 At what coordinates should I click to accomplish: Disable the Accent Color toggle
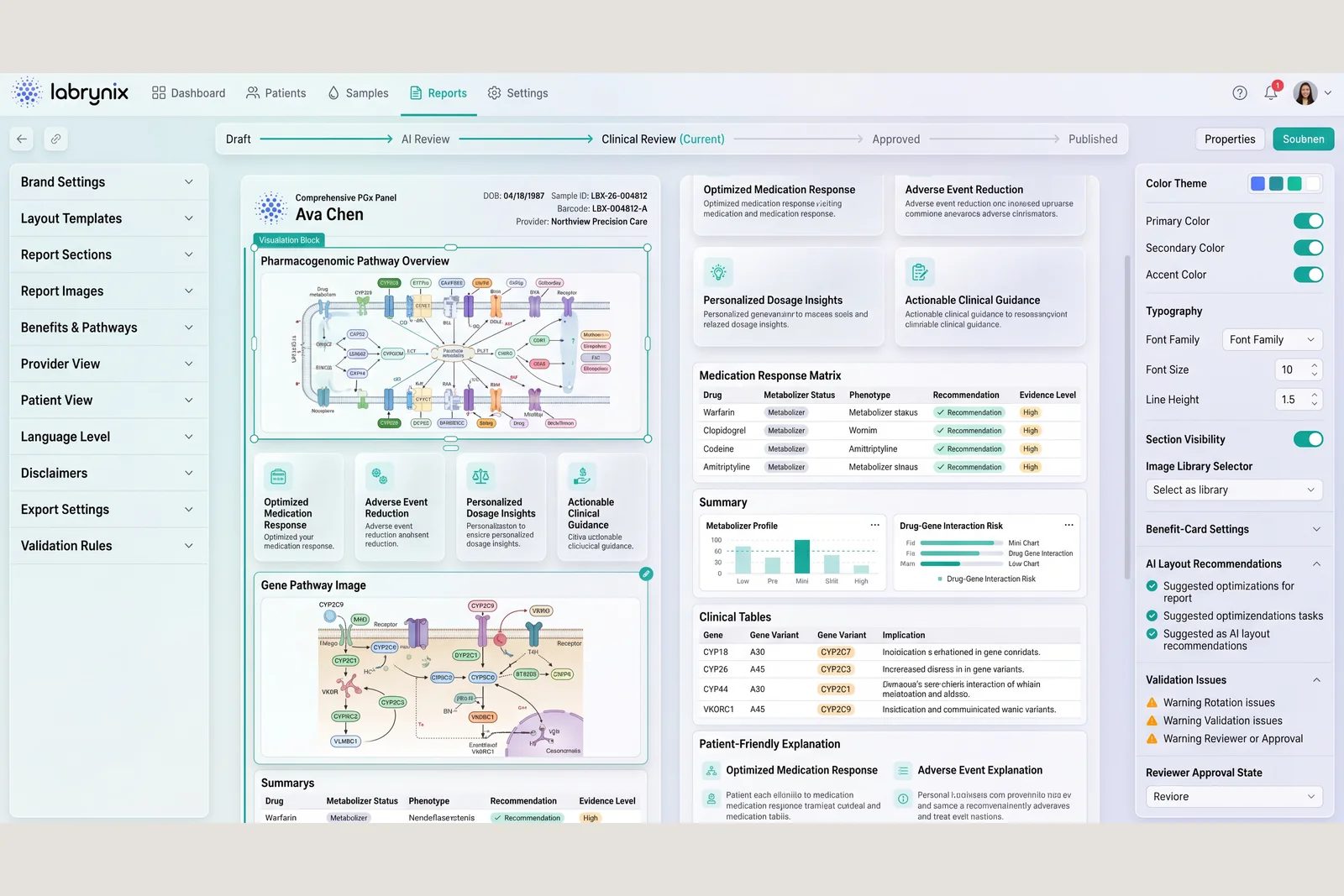click(x=1308, y=275)
